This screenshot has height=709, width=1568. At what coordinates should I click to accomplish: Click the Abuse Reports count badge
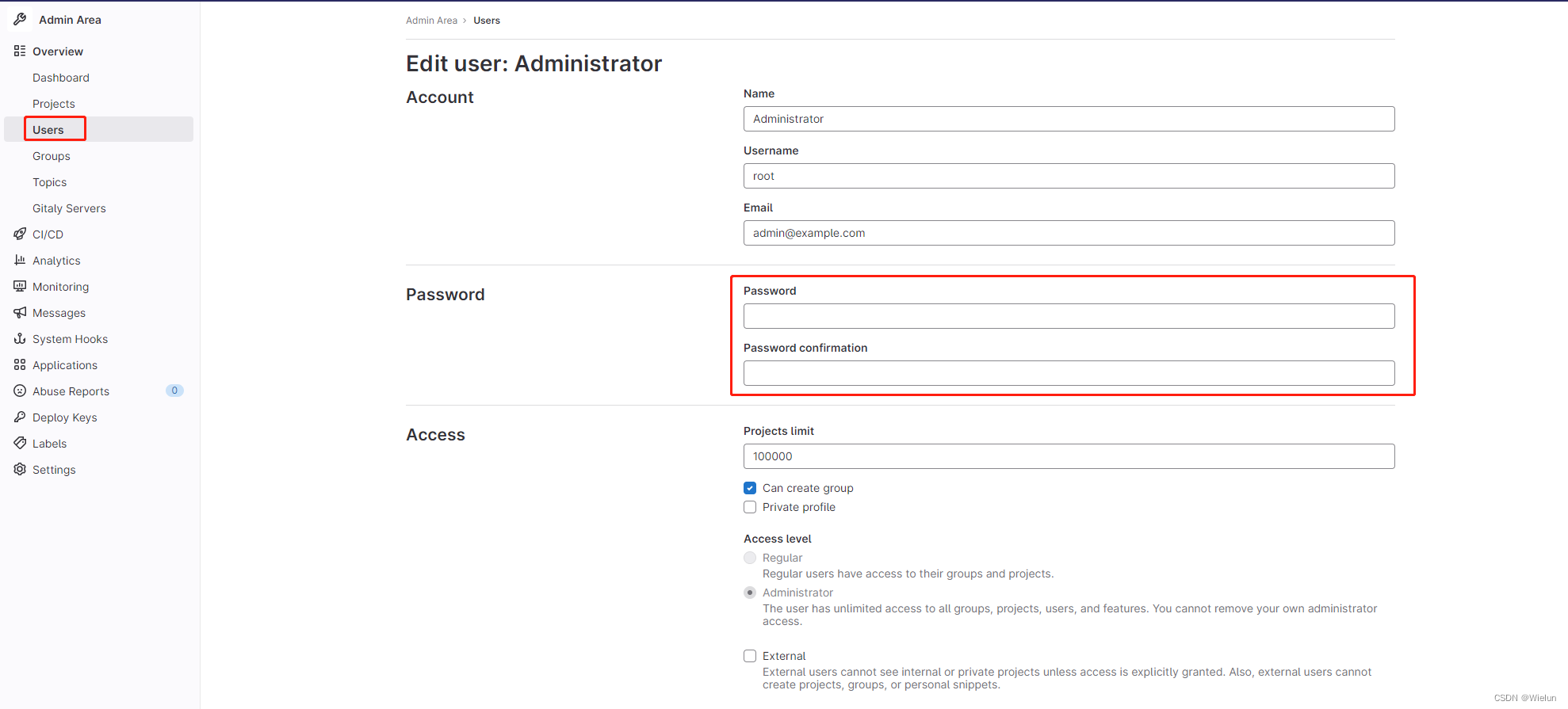pos(174,391)
